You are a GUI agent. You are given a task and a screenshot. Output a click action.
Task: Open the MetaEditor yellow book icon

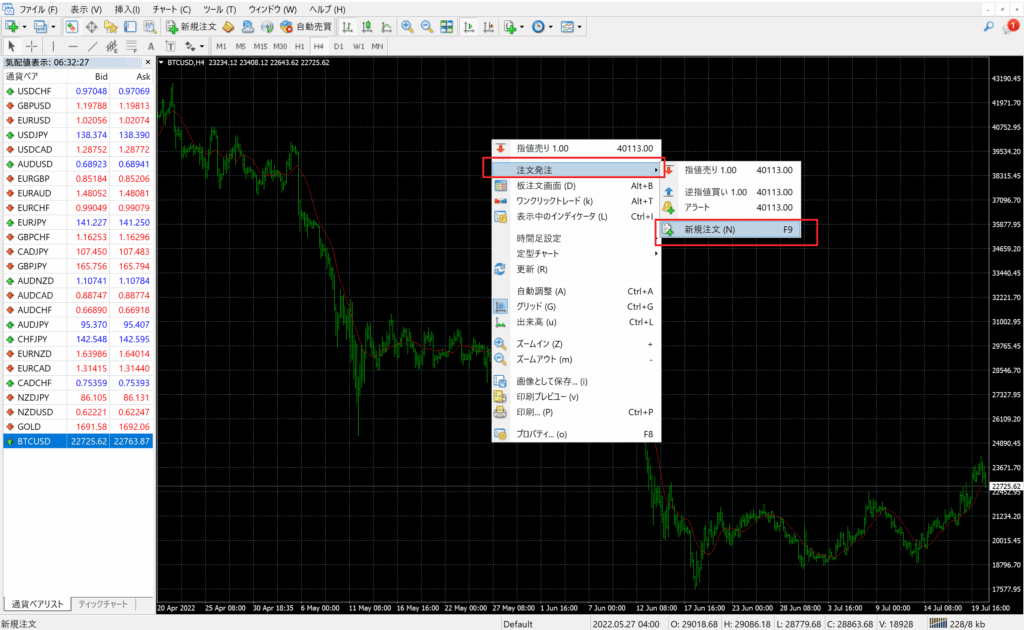tap(228, 27)
